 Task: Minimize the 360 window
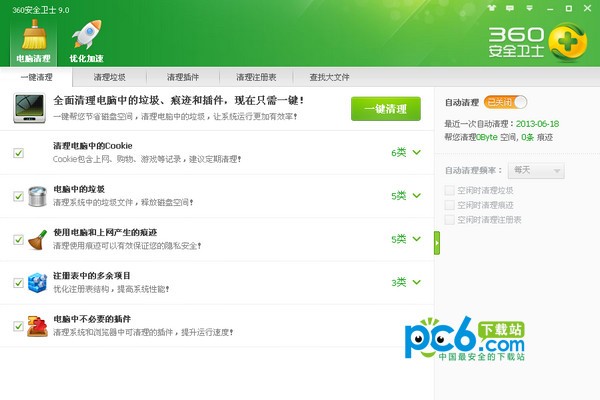[550, 8]
